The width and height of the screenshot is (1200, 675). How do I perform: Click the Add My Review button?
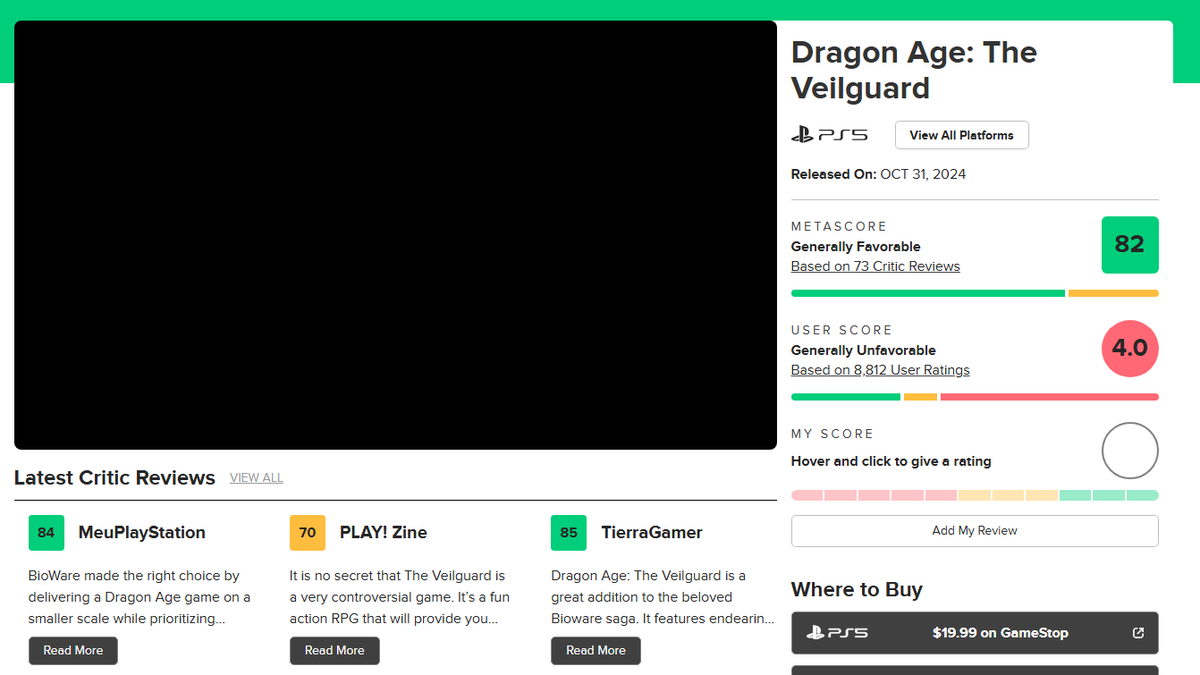coord(975,531)
